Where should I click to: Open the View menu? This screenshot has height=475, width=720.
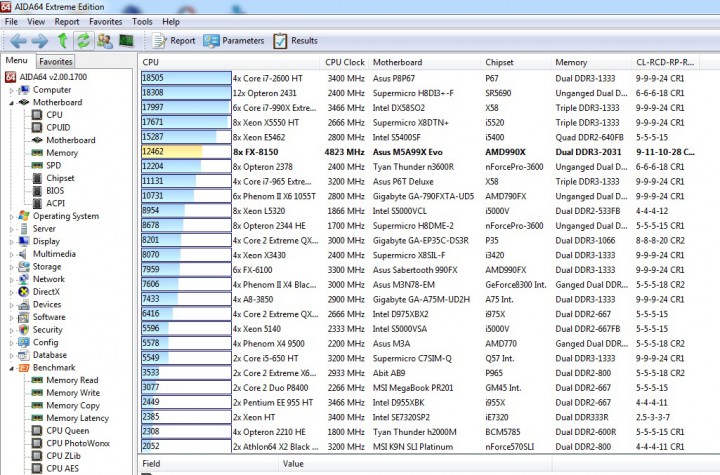36,22
